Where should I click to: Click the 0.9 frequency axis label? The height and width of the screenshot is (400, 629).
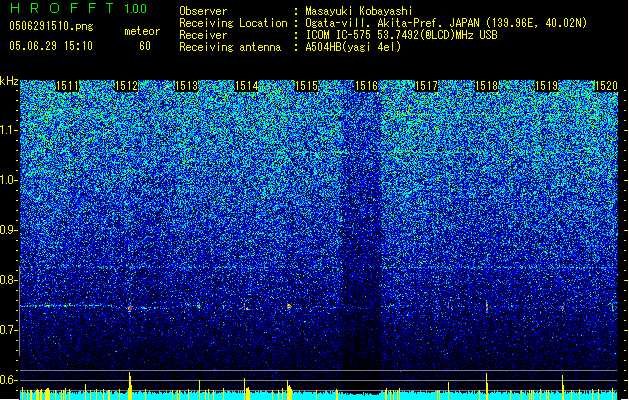pos(9,230)
